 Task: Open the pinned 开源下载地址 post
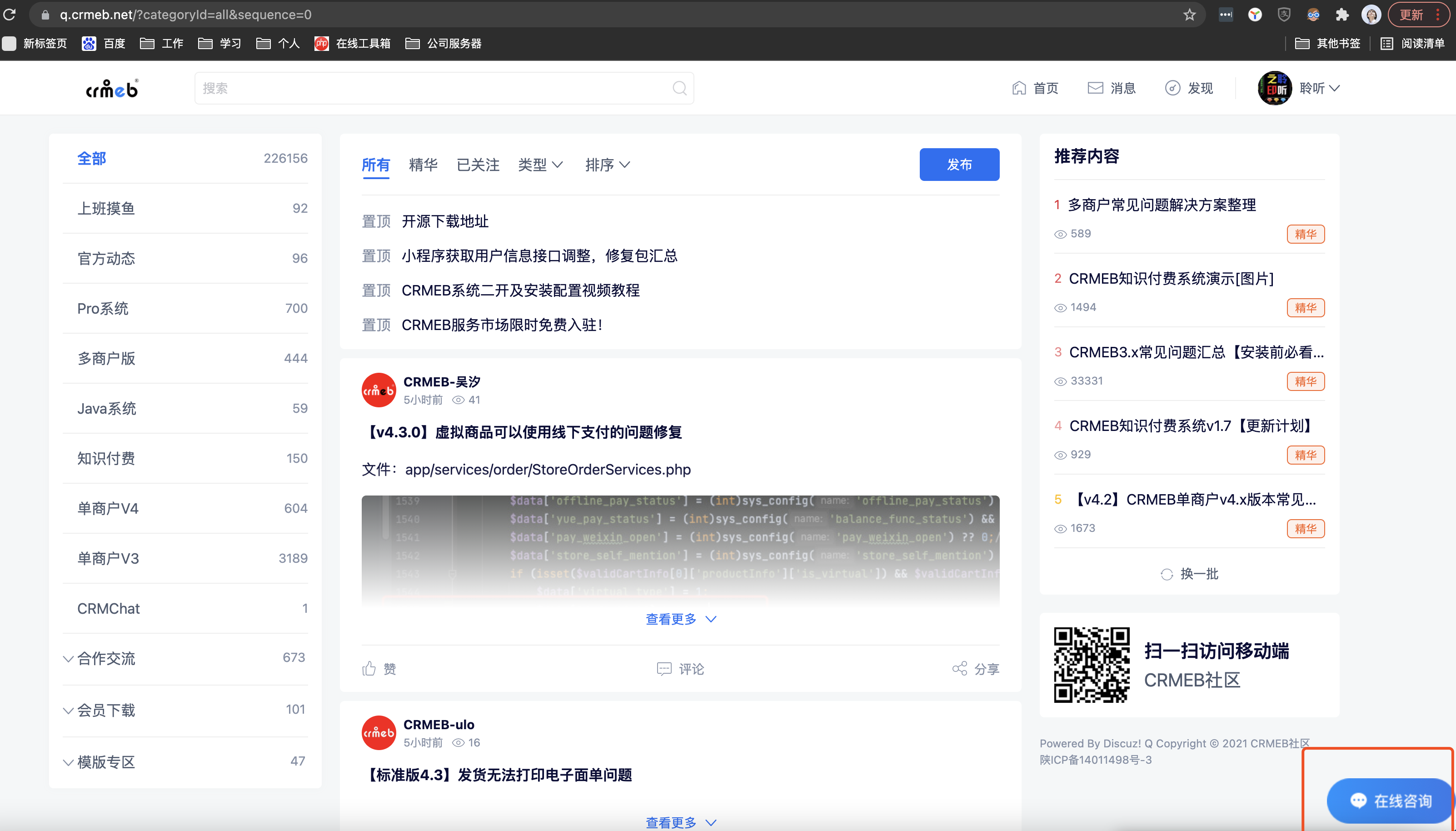pos(444,221)
